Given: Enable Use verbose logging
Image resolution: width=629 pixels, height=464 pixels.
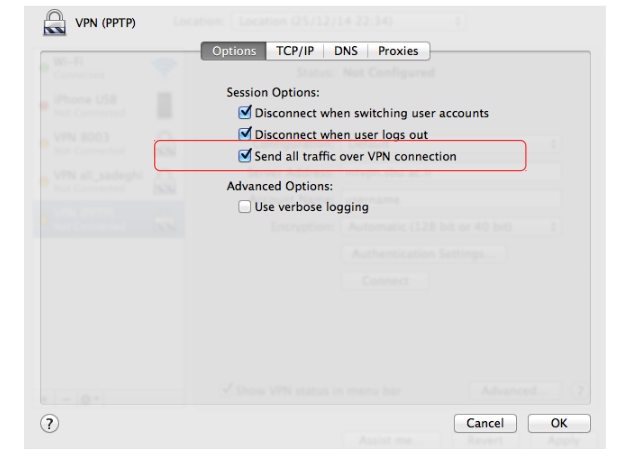Looking at the screenshot, I should tap(245, 207).
